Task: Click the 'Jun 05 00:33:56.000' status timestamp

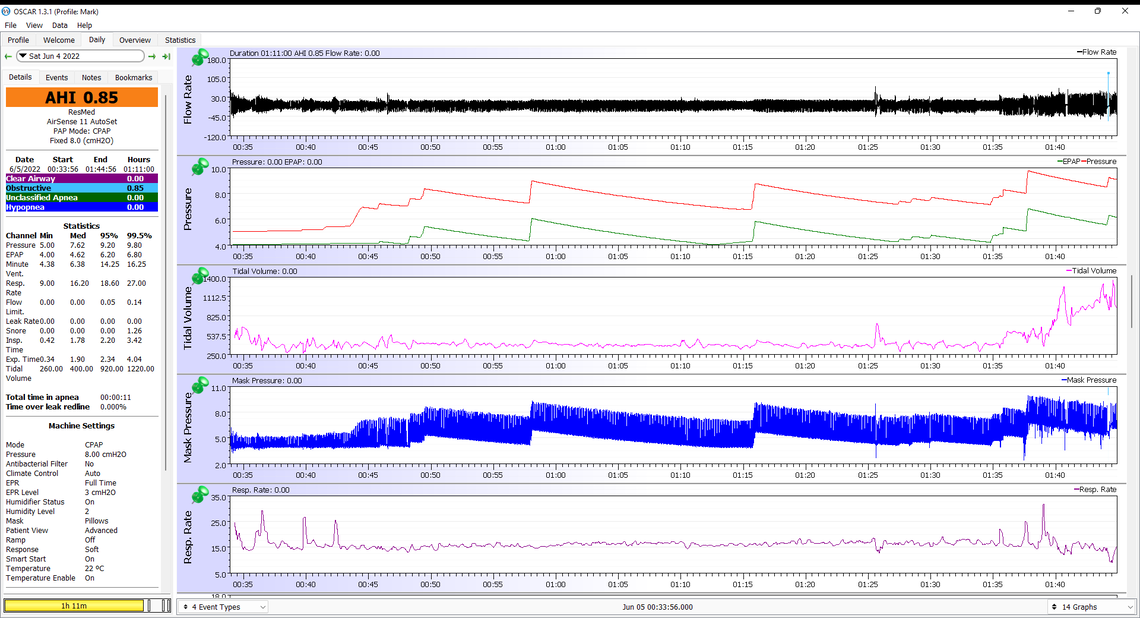Action: (x=657, y=607)
